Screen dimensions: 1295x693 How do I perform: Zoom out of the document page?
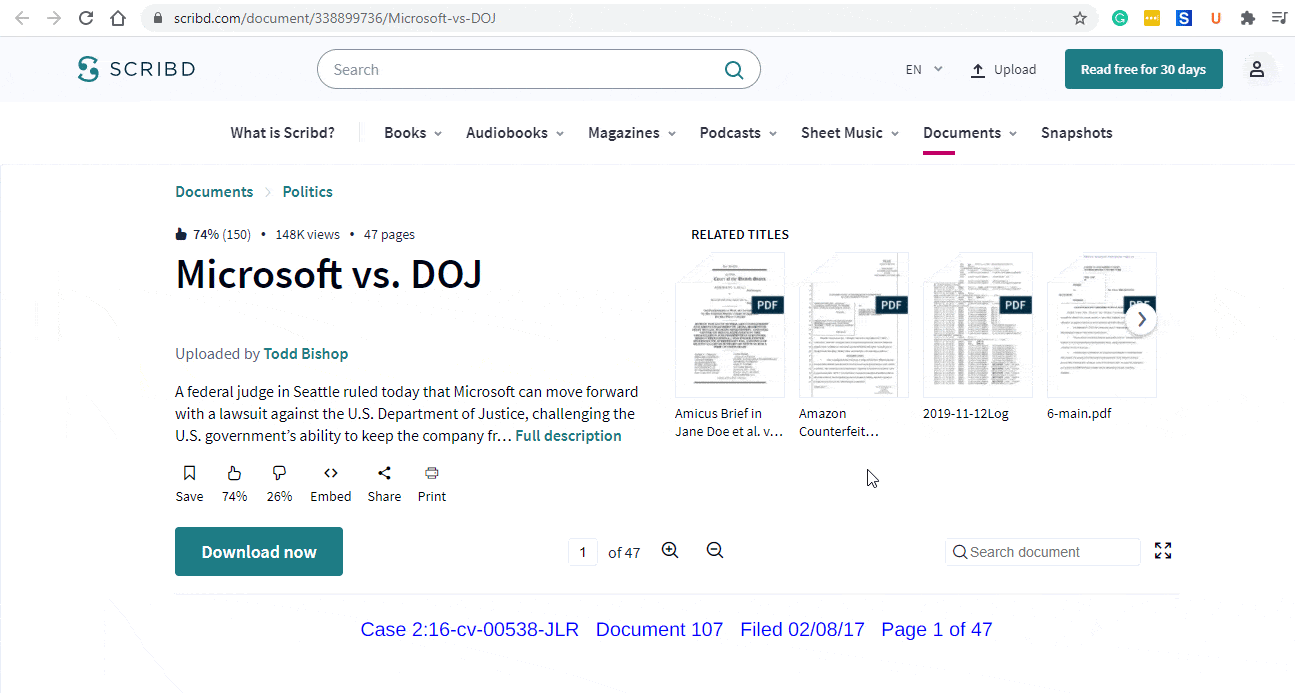[714, 550]
